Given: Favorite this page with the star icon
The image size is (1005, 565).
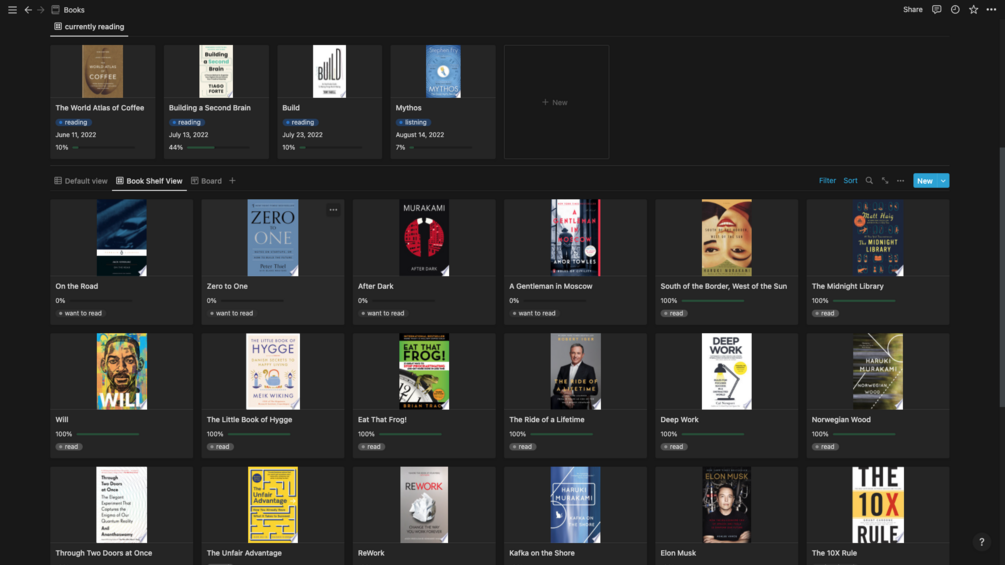Looking at the screenshot, I should (974, 10).
